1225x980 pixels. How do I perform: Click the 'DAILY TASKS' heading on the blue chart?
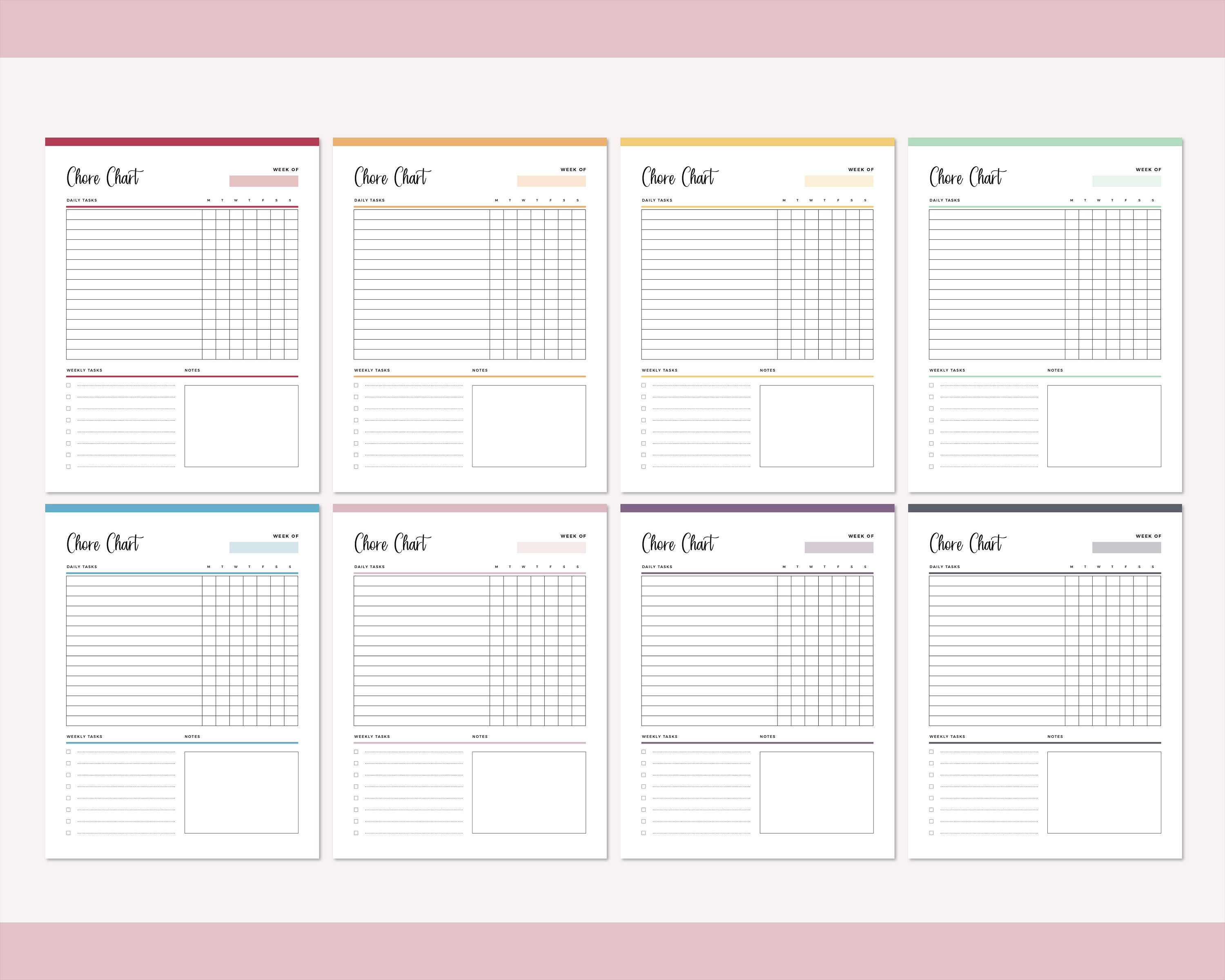click(82, 566)
